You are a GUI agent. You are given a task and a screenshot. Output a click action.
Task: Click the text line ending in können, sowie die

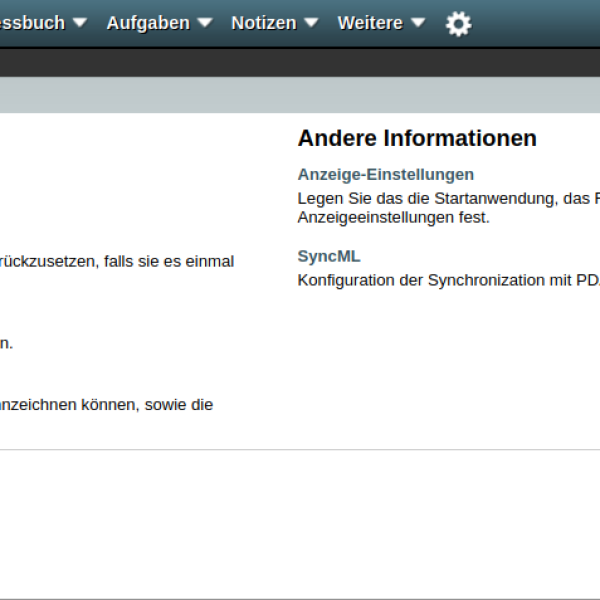click(x=106, y=405)
